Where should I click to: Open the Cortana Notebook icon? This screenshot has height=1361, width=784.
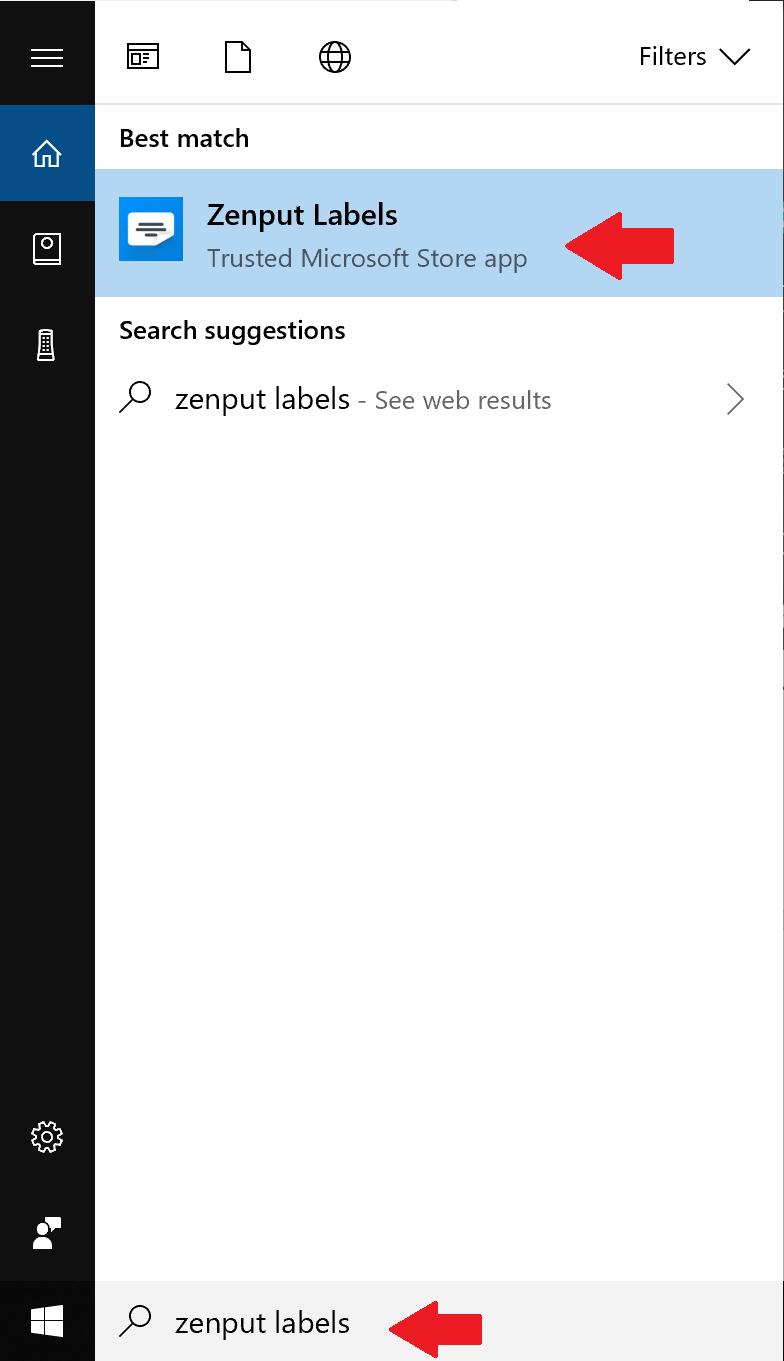coord(47,249)
